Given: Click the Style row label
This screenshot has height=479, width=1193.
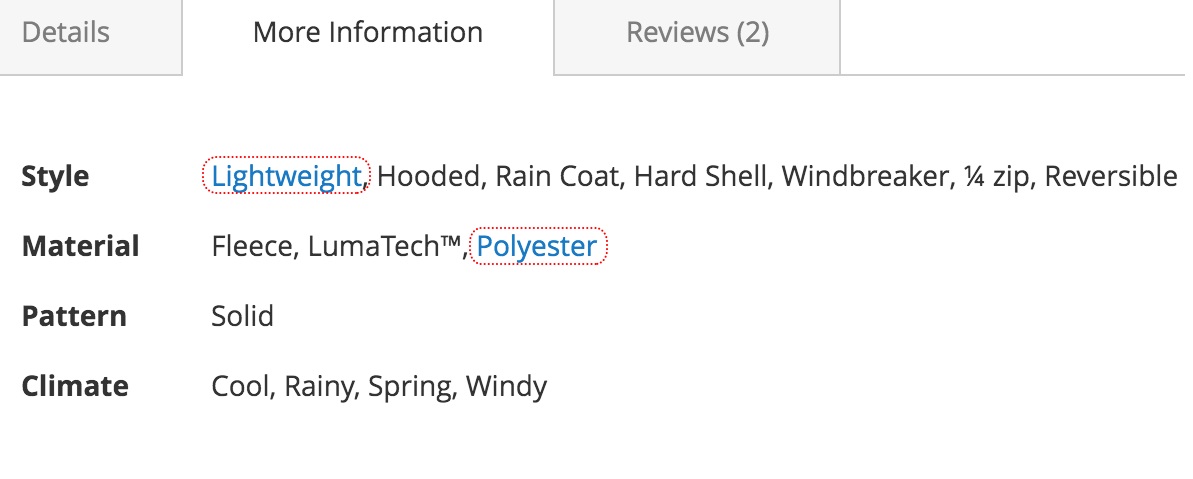Looking at the screenshot, I should [x=55, y=177].
